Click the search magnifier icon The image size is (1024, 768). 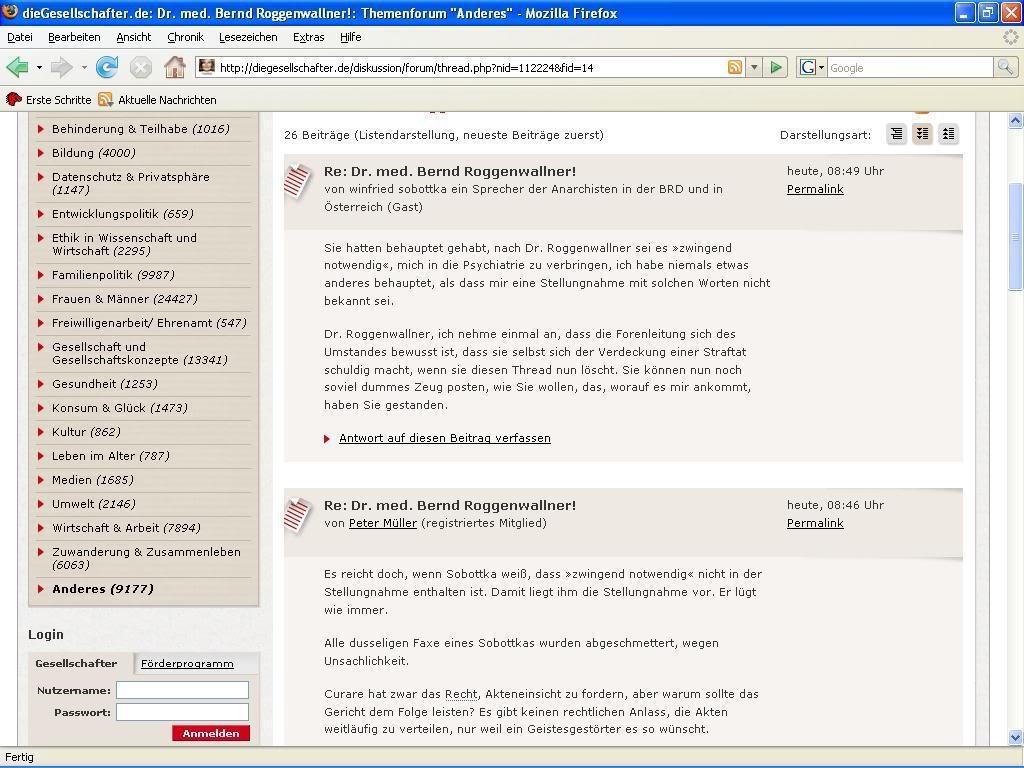tap(1005, 68)
